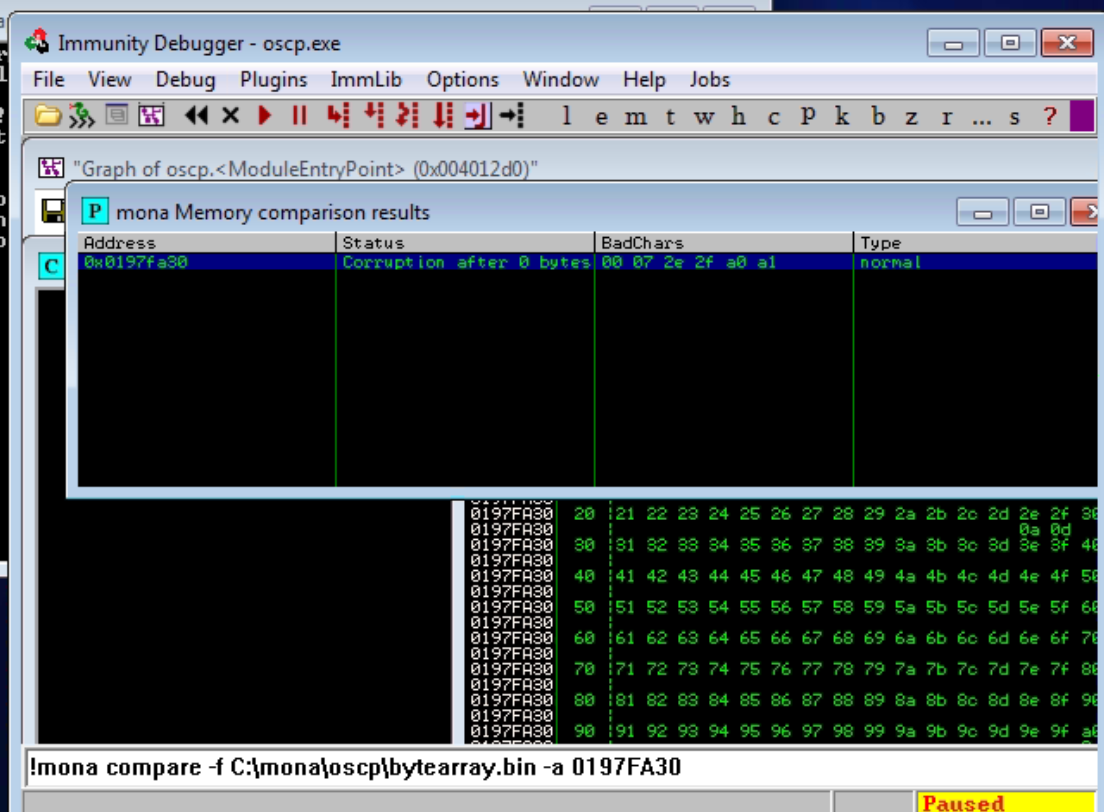Viewport: 1104px width, 812px height.
Task: Click the BadChars column header
Action: click(724, 243)
